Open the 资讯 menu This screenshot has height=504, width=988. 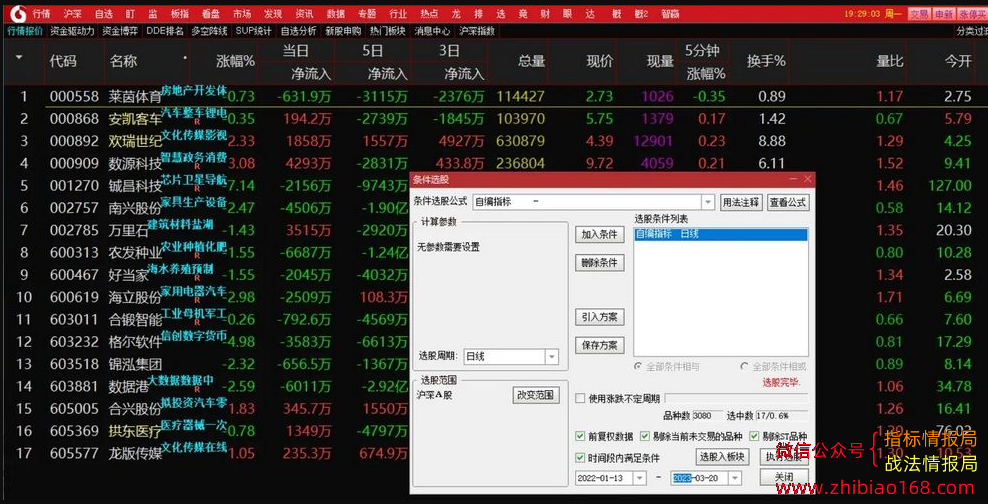[x=304, y=13]
